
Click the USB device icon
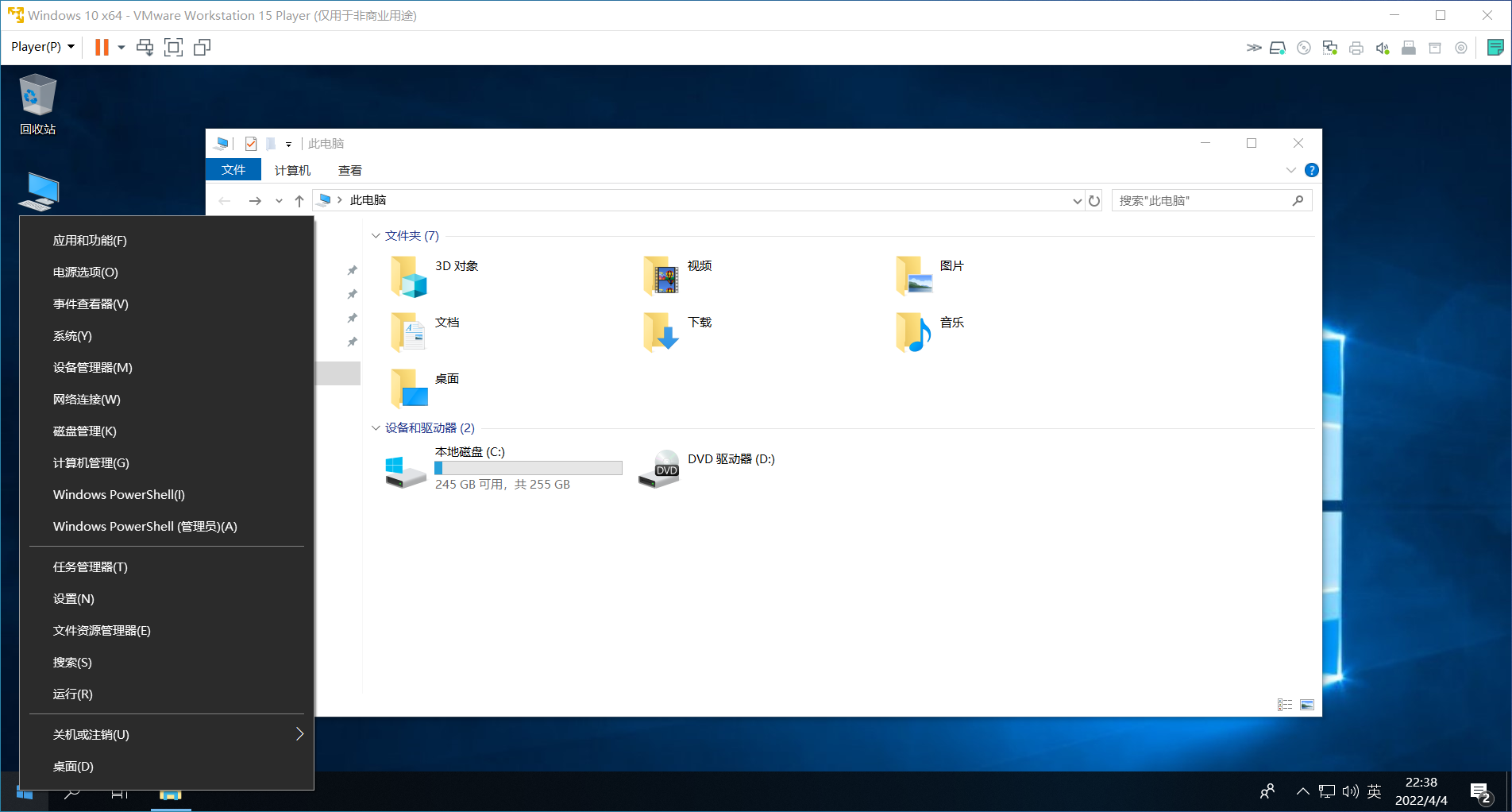1409,48
